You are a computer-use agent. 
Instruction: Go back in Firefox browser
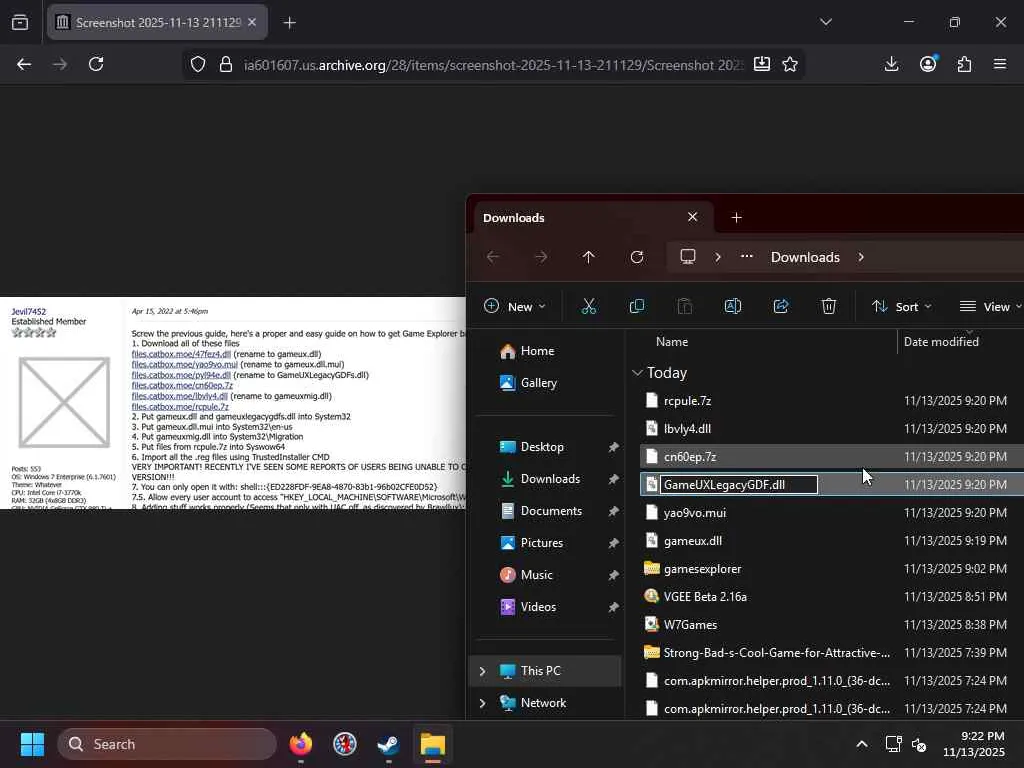pyautogui.click(x=24, y=64)
